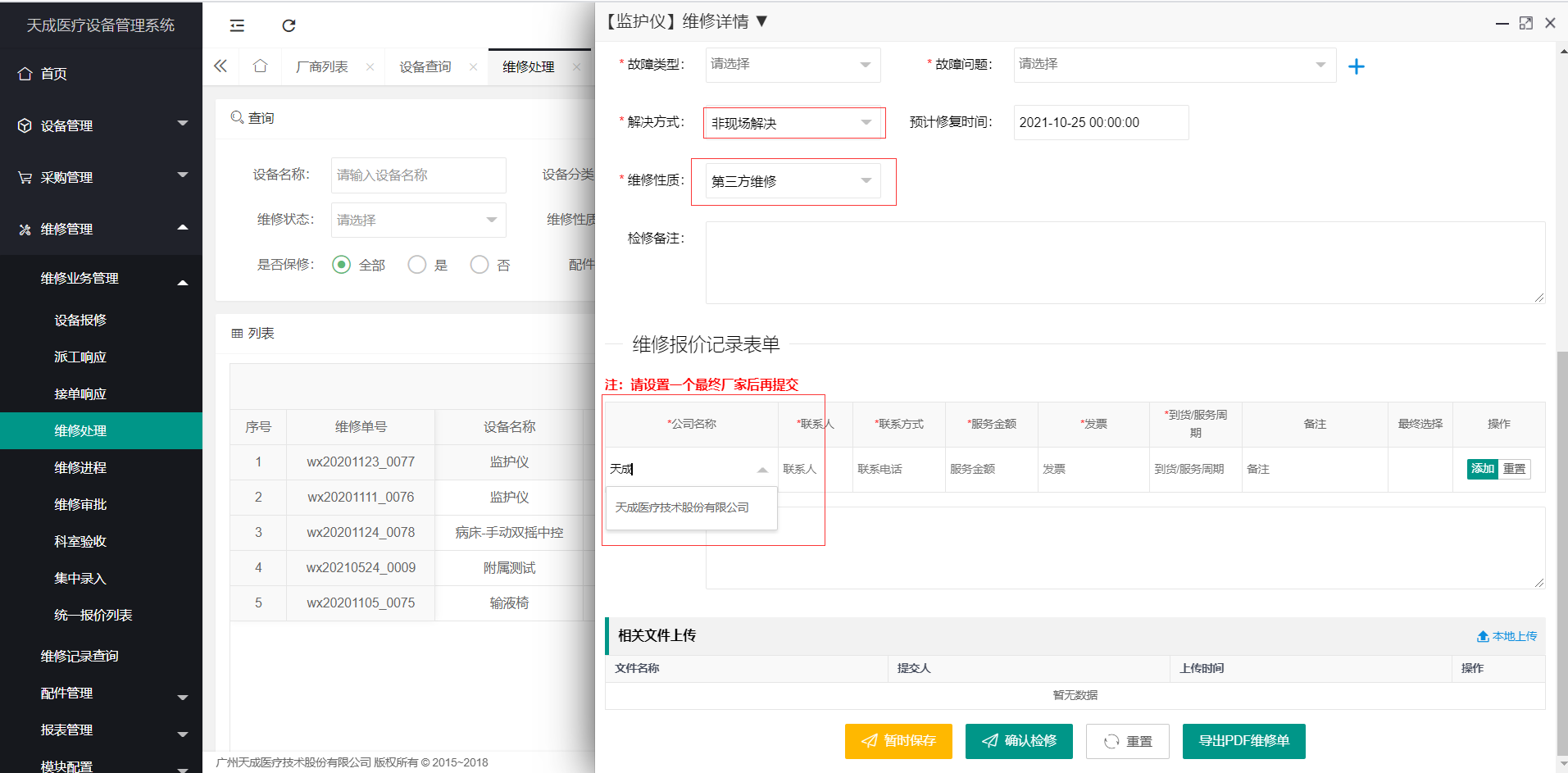Screen dimensions: 1568x773
Task: Click repair order wx20201123_0077
Action: (x=361, y=462)
